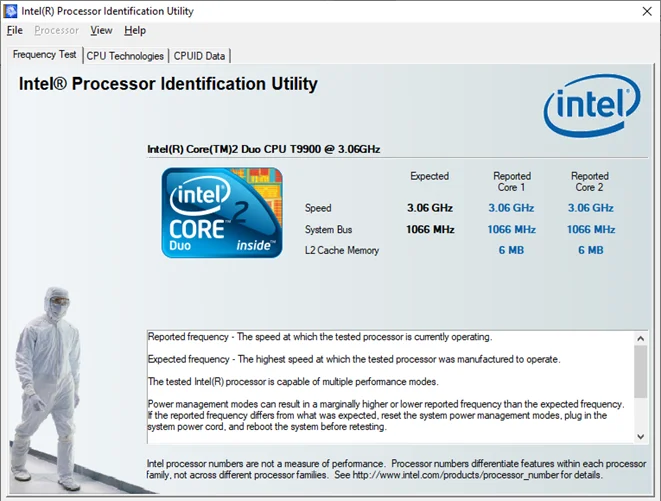
Task: Switch to the CPU Technologies tab
Action: click(x=125, y=56)
